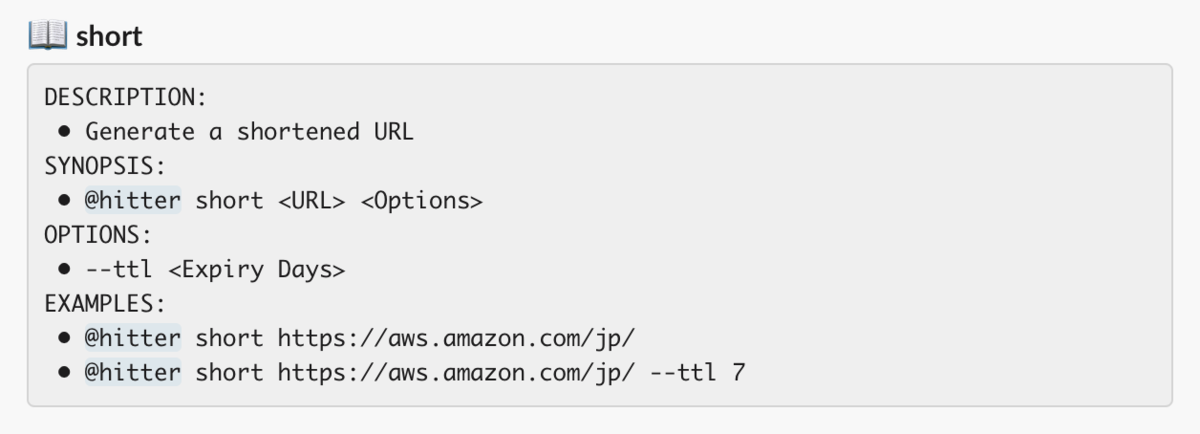Image resolution: width=1200 pixels, height=434 pixels.
Task: Click the <Options> placeholder in synopsis
Action: click(x=421, y=201)
